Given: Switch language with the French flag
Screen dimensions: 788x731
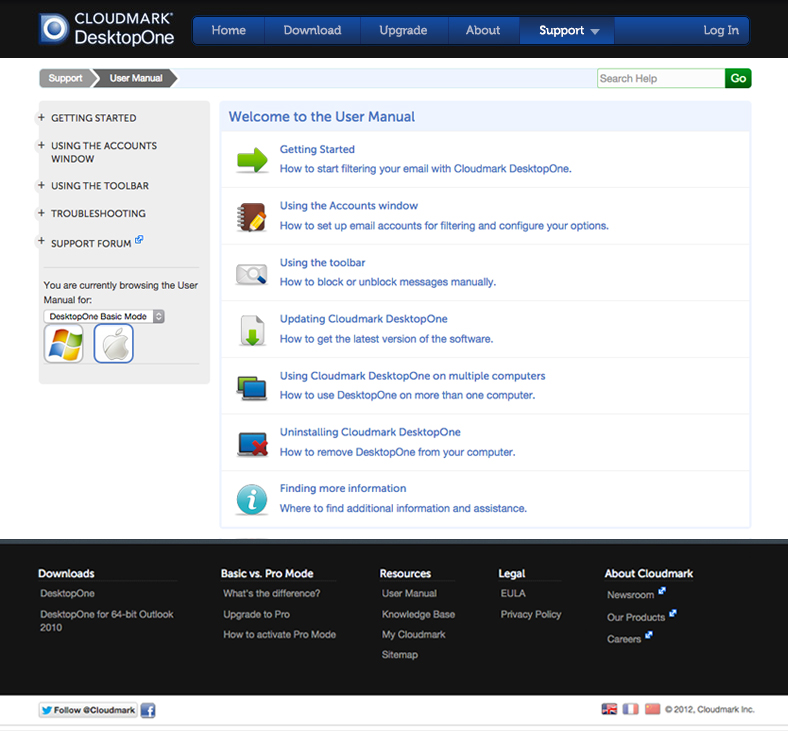Looking at the screenshot, I should point(631,709).
